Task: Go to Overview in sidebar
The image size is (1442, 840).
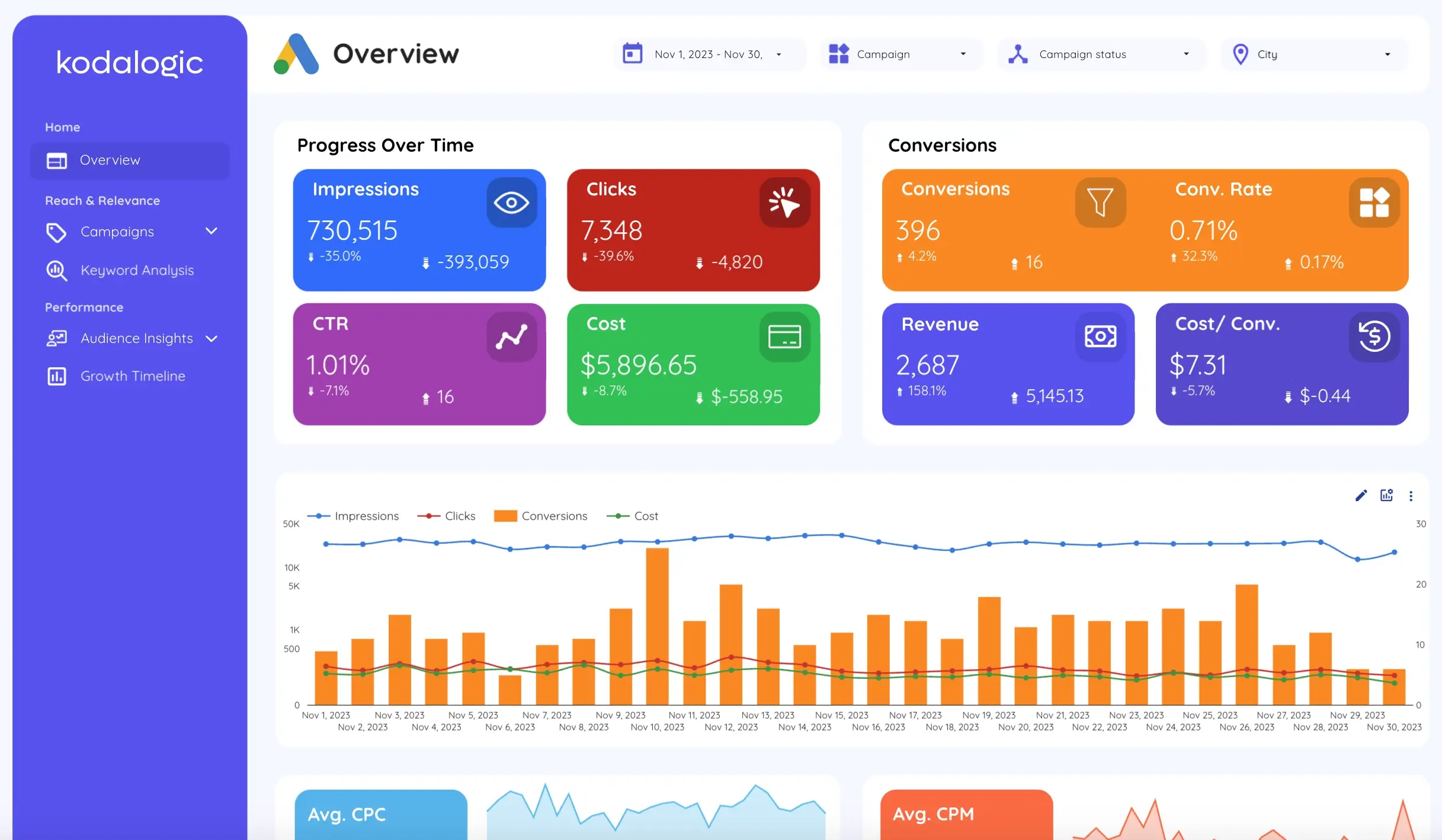Action: (130, 161)
